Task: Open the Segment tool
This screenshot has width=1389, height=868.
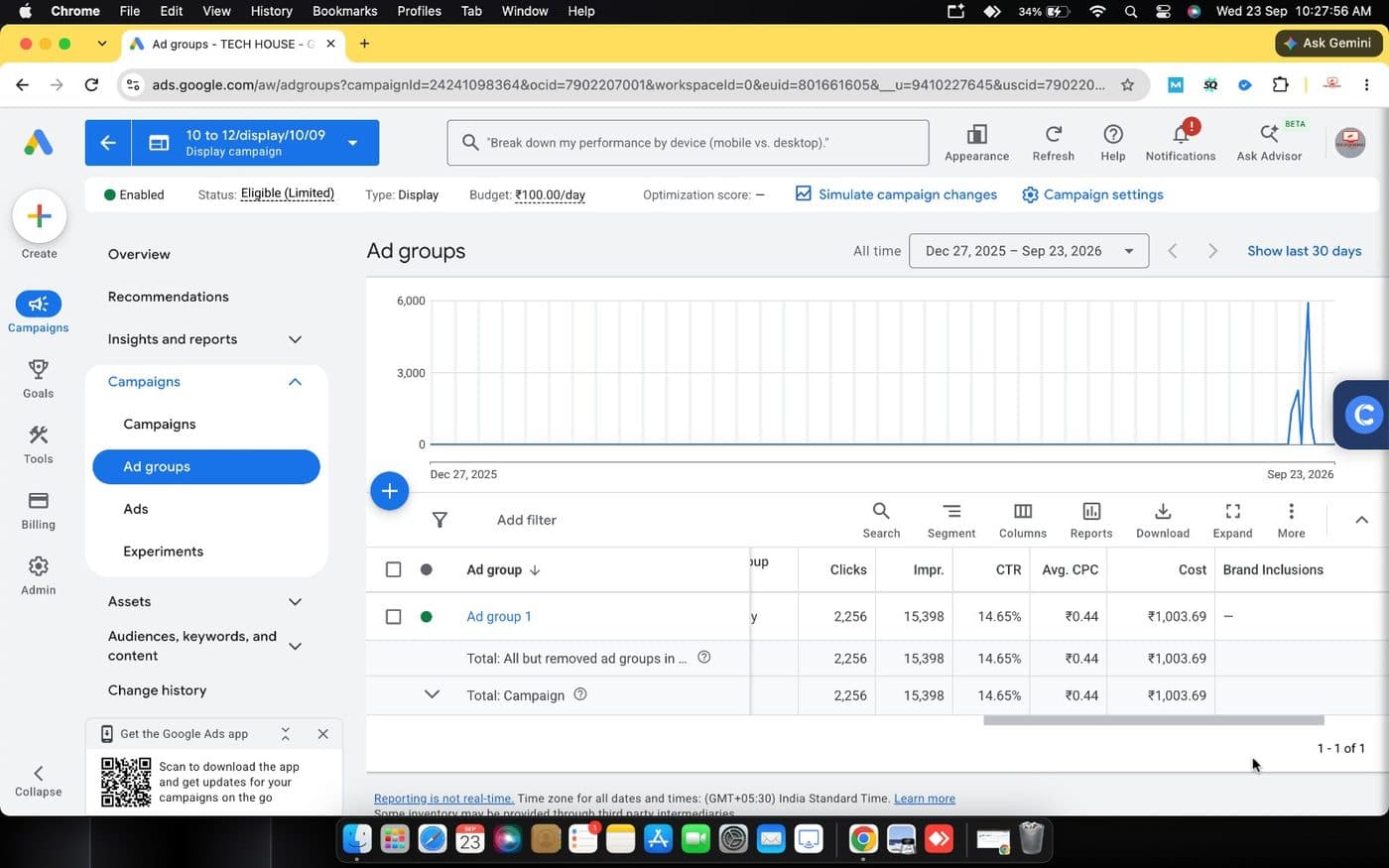Action: (951, 520)
